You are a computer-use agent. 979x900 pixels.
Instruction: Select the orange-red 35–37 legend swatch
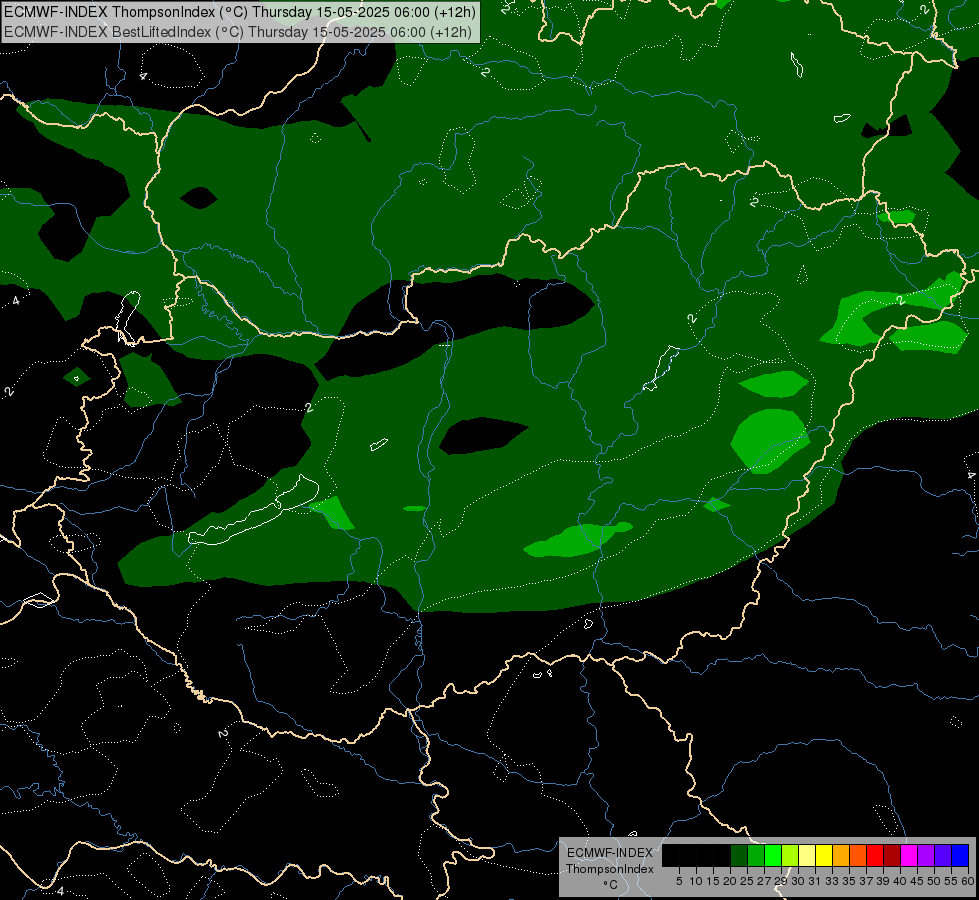pyautogui.click(x=858, y=855)
